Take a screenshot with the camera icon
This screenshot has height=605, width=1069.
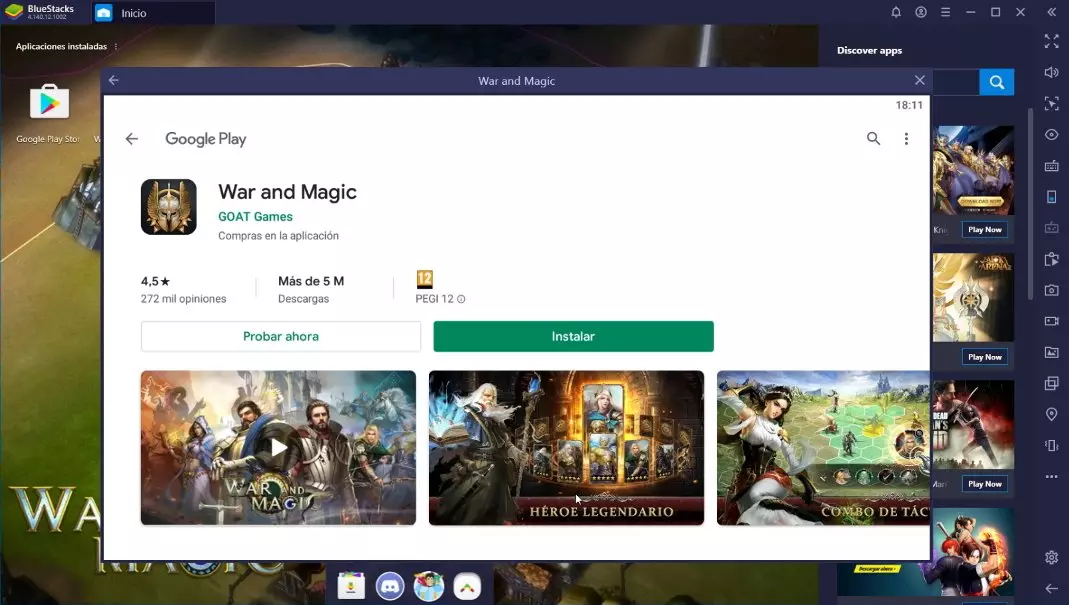pyautogui.click(x=1051, y=290)
